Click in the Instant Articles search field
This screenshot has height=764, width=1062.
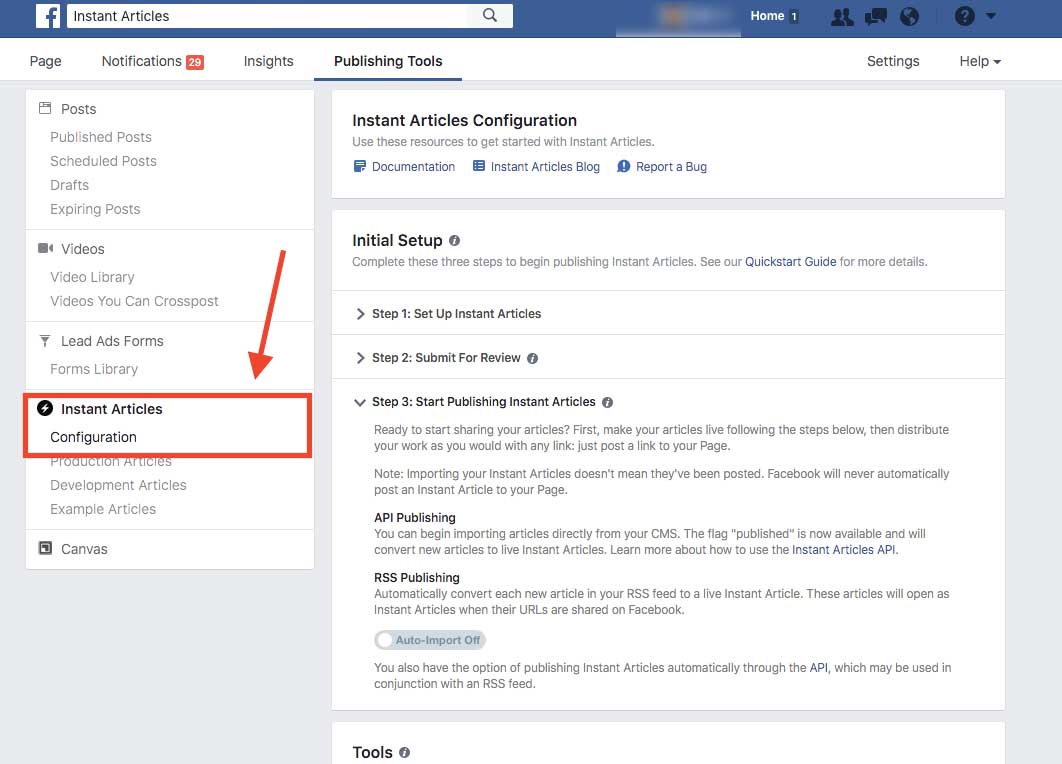coord(268,16)
